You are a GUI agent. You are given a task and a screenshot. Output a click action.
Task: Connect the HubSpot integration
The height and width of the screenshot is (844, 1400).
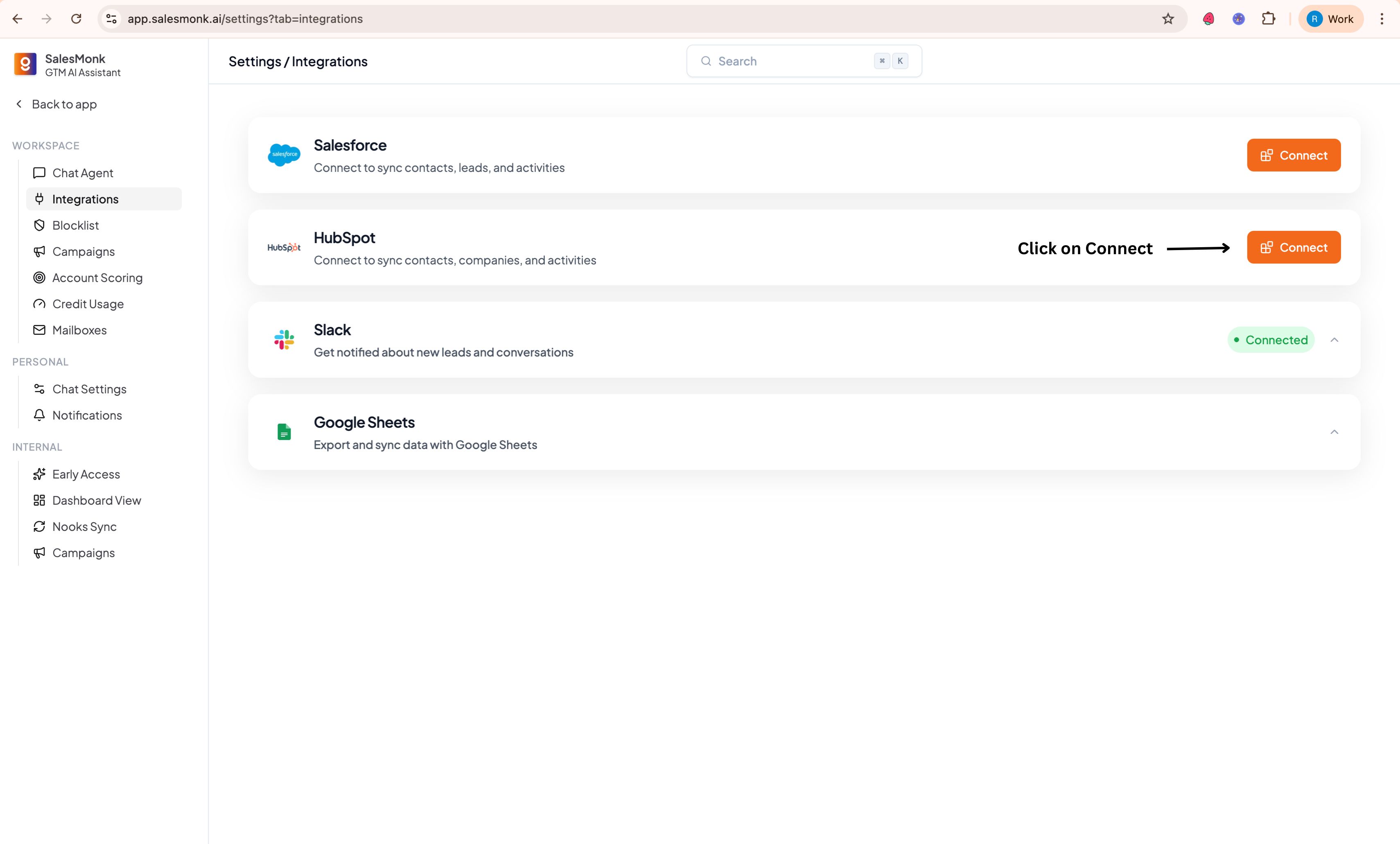point(1293,248)
